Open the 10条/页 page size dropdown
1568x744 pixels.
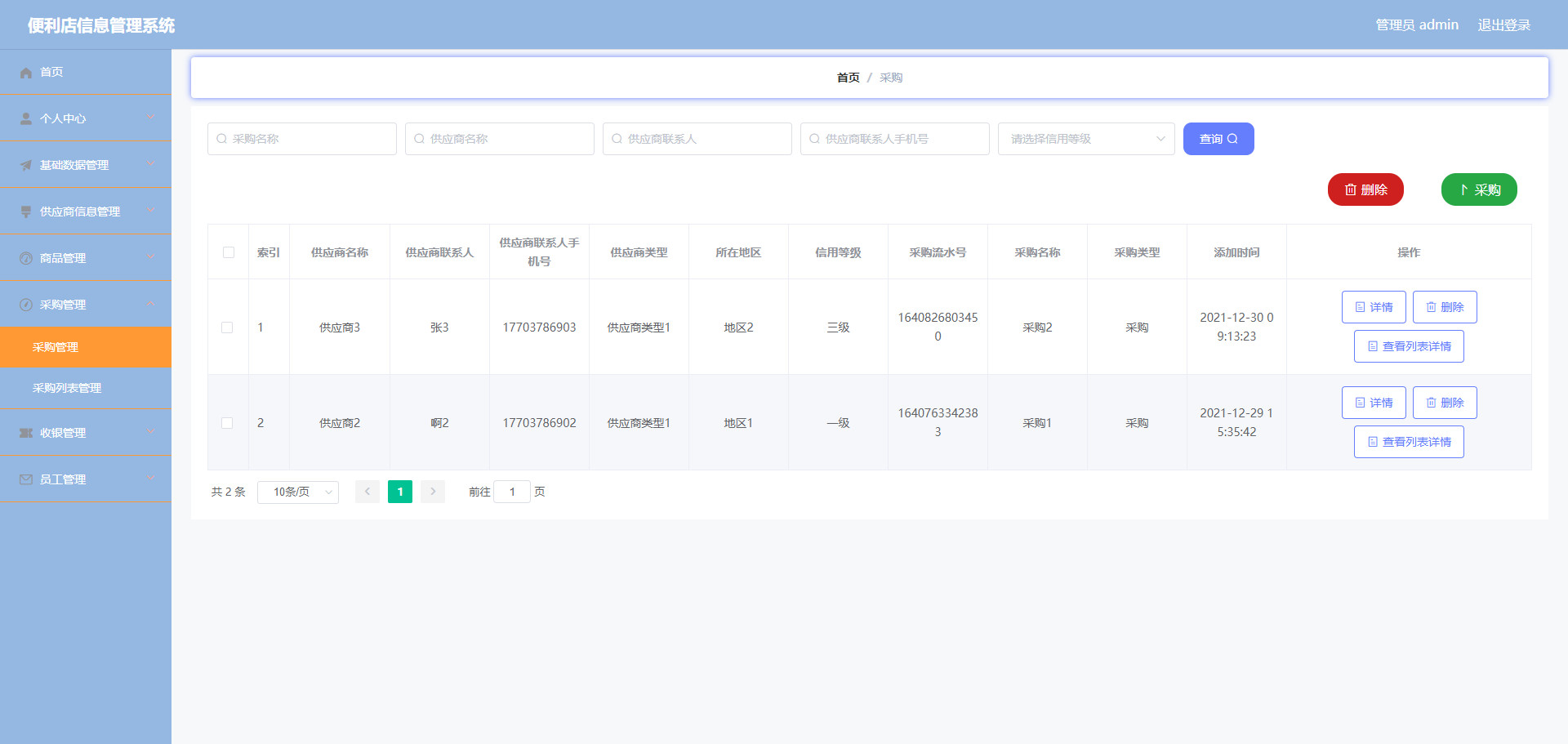tap(298, 492)
